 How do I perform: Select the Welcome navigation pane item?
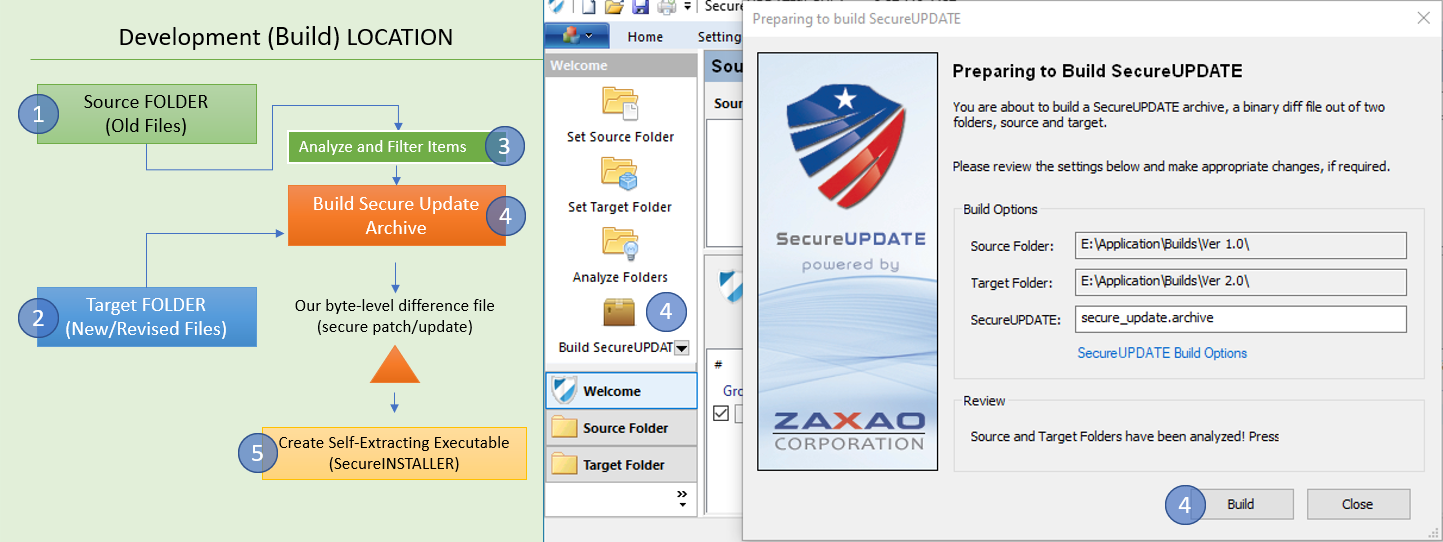click(x=621, y=391)
